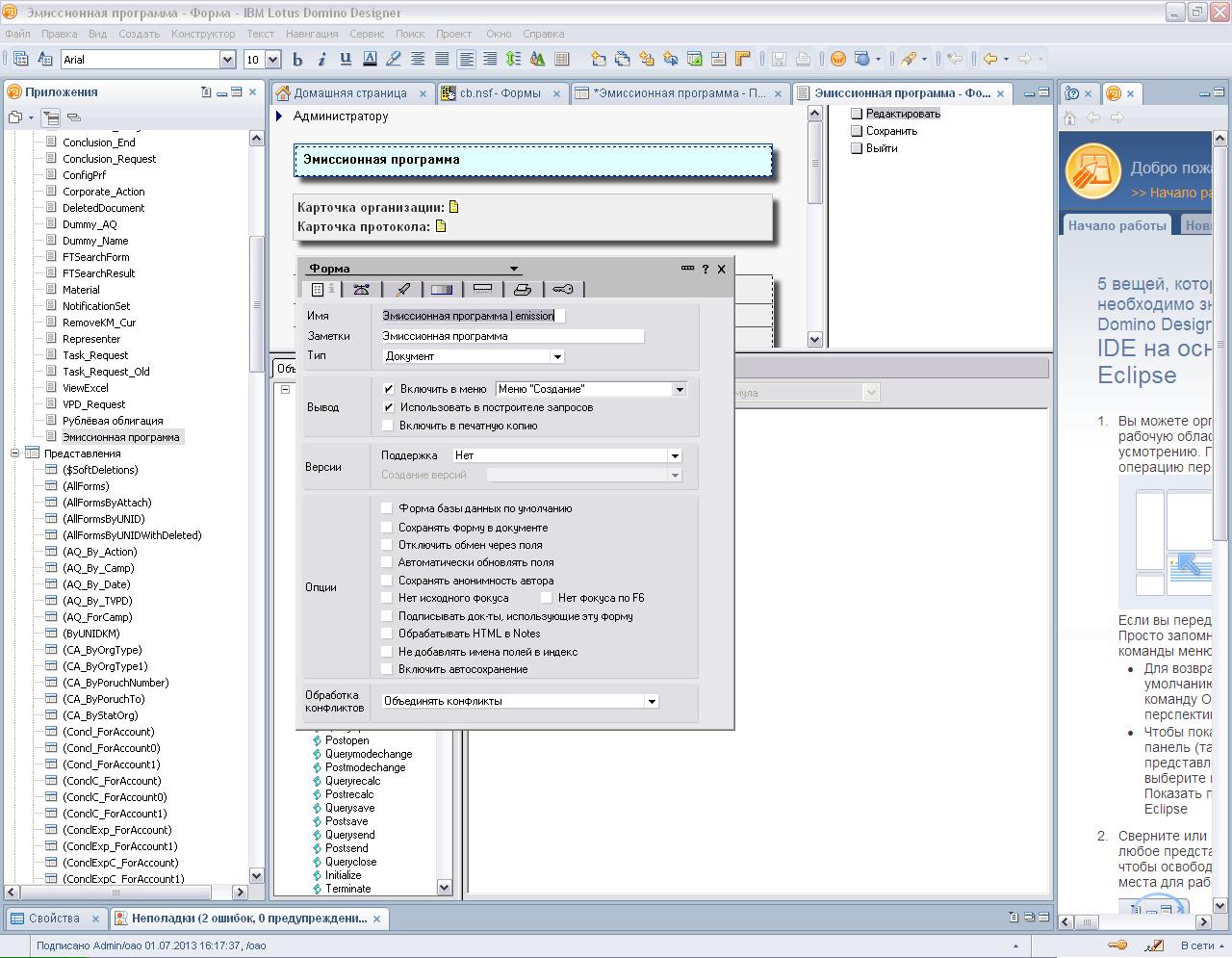Check 'Включить автосохранение' option

[x=387, y=669]
